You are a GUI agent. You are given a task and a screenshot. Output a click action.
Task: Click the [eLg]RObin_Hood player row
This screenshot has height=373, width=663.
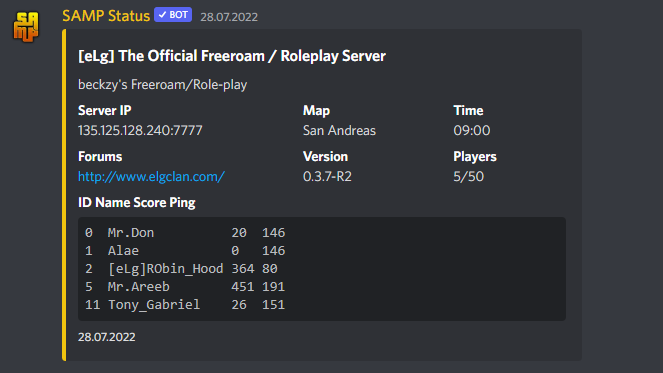181,269
